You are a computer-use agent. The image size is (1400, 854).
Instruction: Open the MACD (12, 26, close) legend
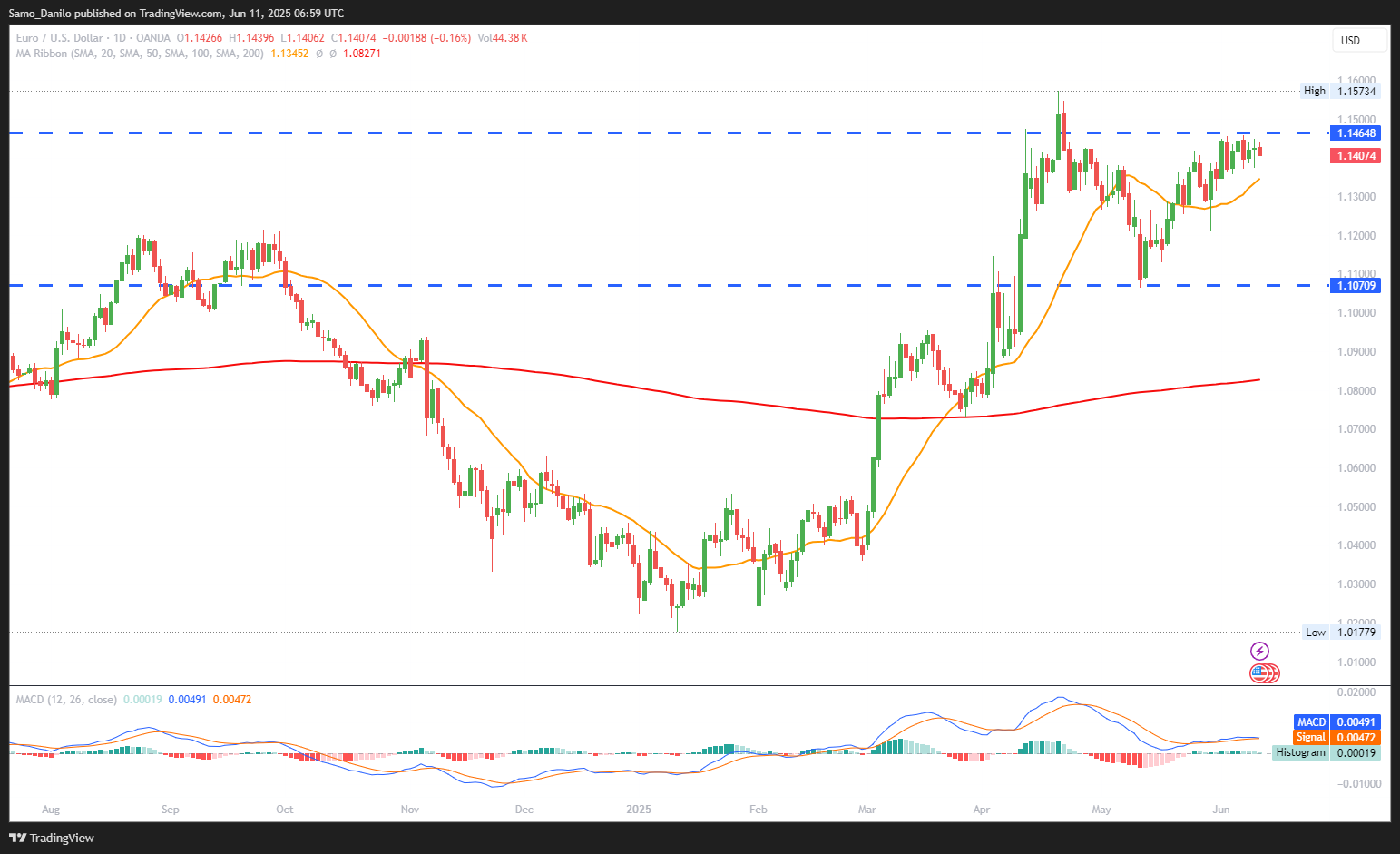click(66, 700)
